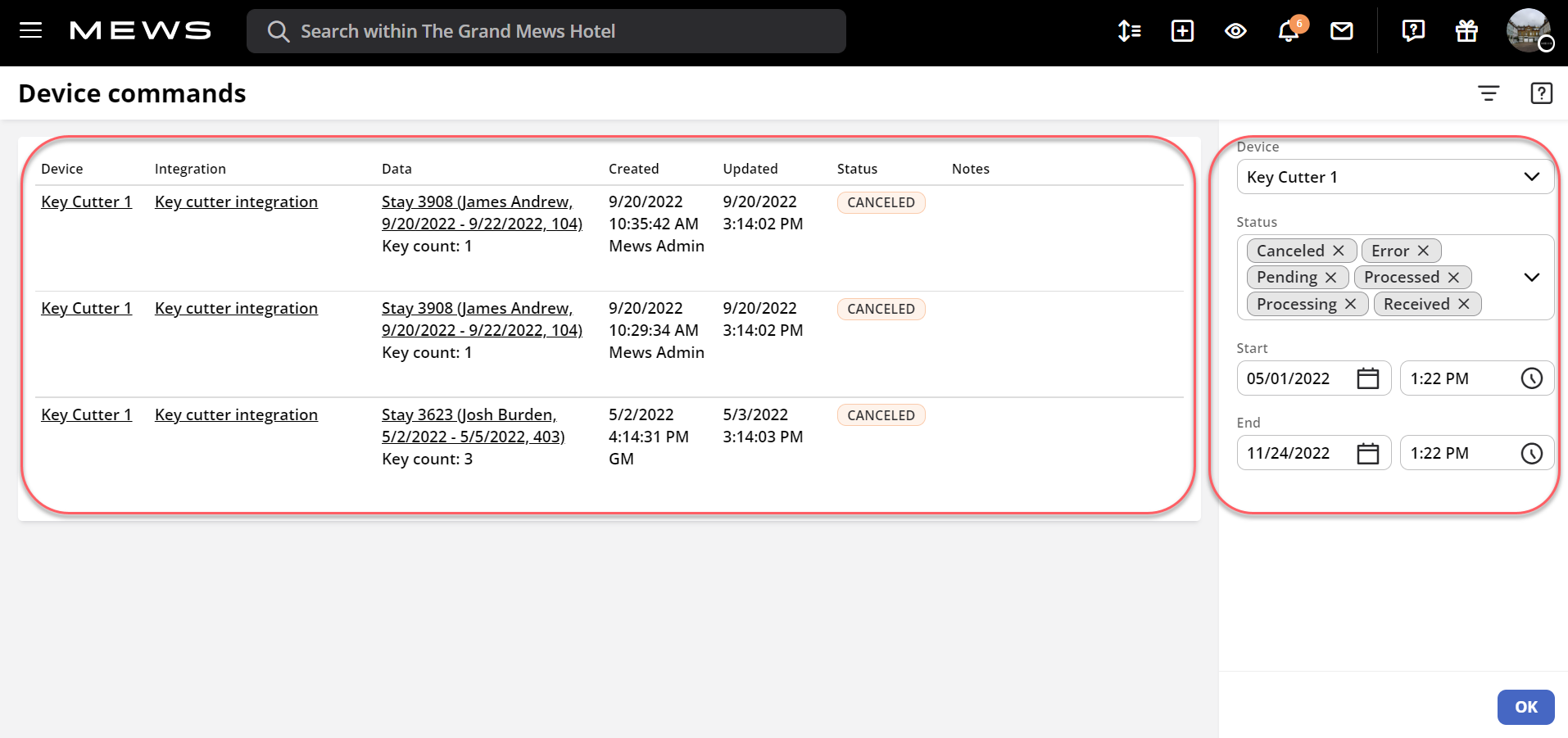Open notifications via the bell icon
The width and height of the screenshot is (1568, 738).
point(1287,31)
